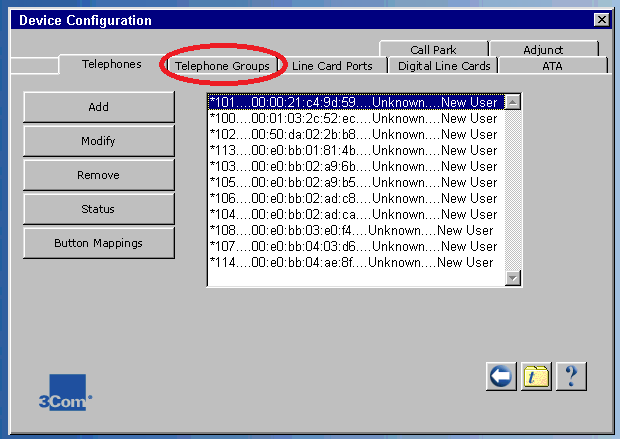Open the telephone Status button
Image resolution: width=620 pixels, height=439 pixels.
point(98,209)
